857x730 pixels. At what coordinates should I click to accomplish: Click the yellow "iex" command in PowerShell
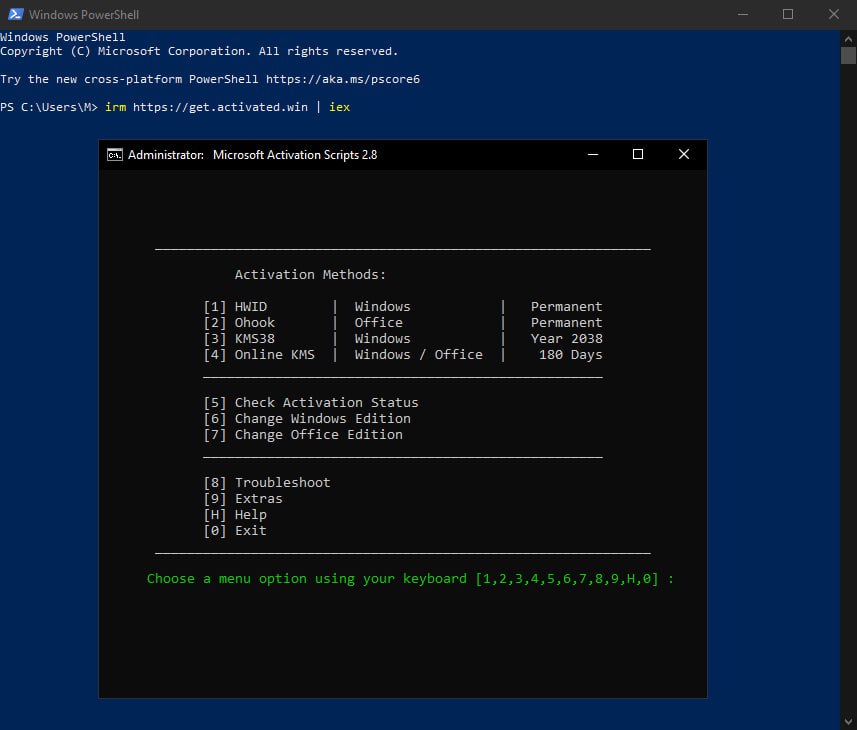[x=339, y=107]
